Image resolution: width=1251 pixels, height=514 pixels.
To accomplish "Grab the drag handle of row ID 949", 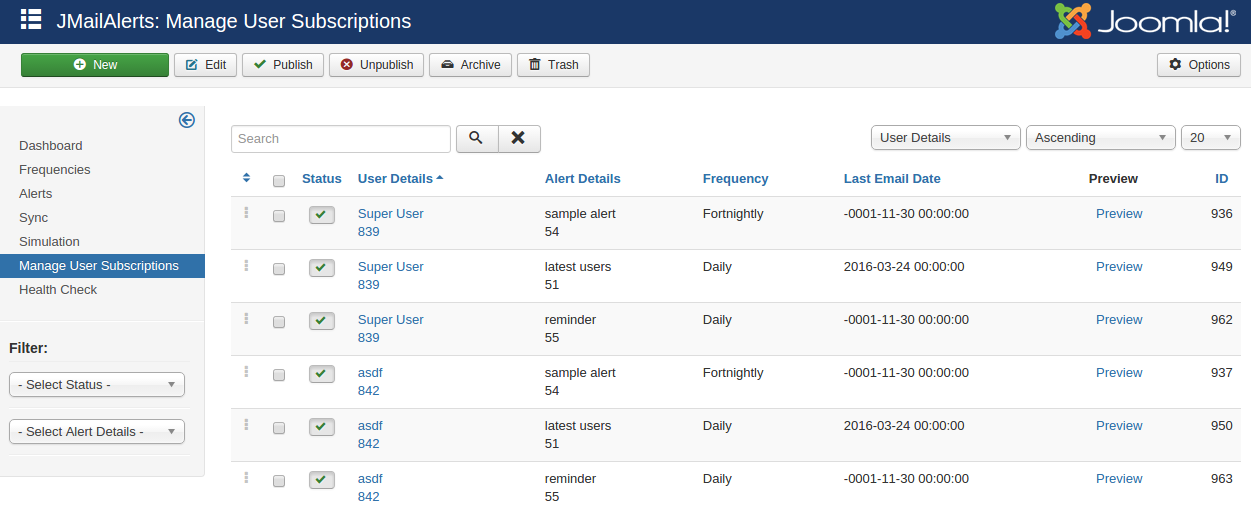I will click(x=246, y=266).
